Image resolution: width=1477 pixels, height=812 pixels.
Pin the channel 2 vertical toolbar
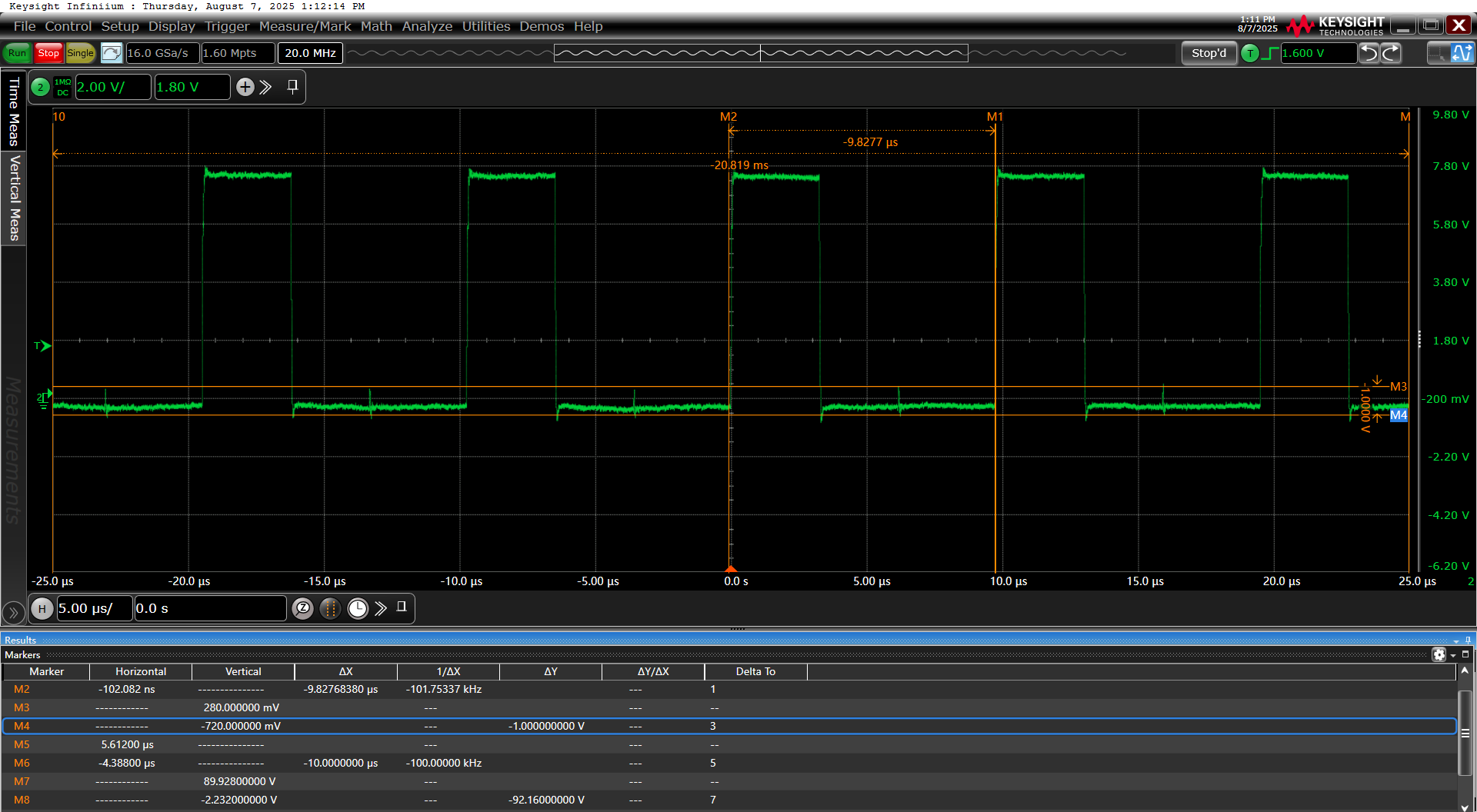click(x=292, y=87)
